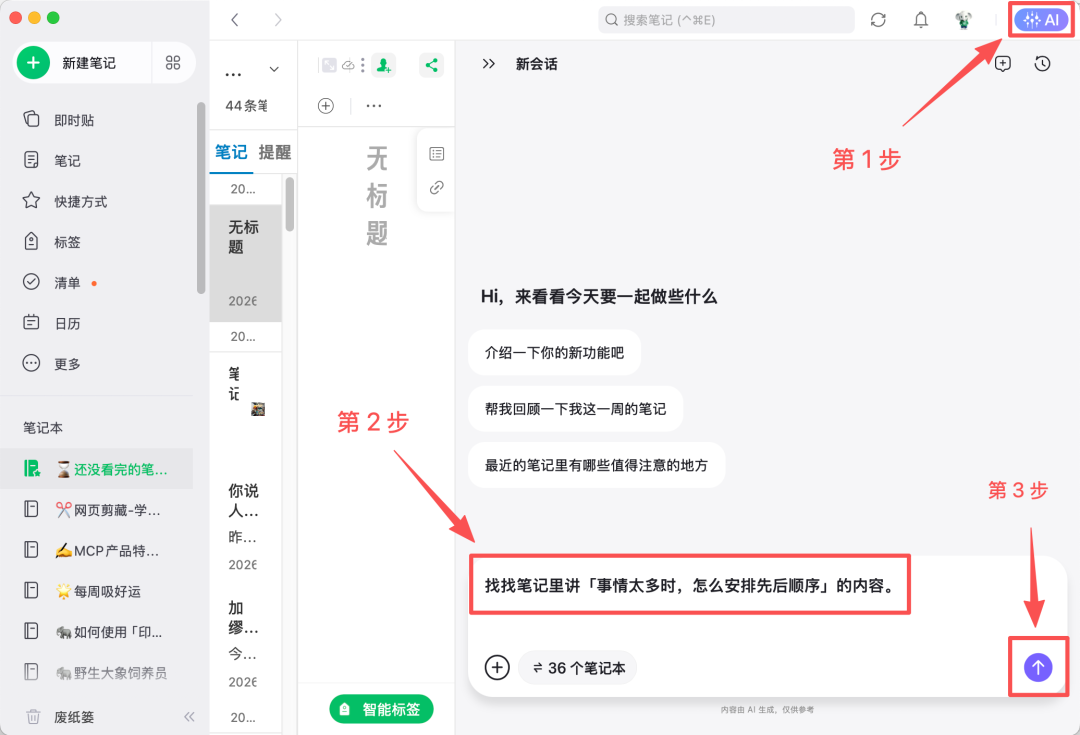Open the MCP产品特… notebook
This screenshot has width=1080, height=735.
point(96,550)
